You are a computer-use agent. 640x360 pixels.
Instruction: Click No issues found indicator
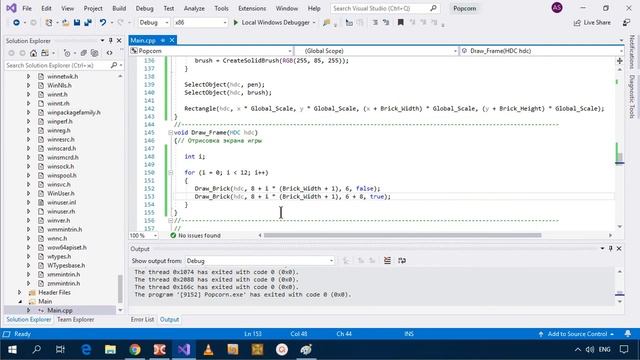(196, 236)
